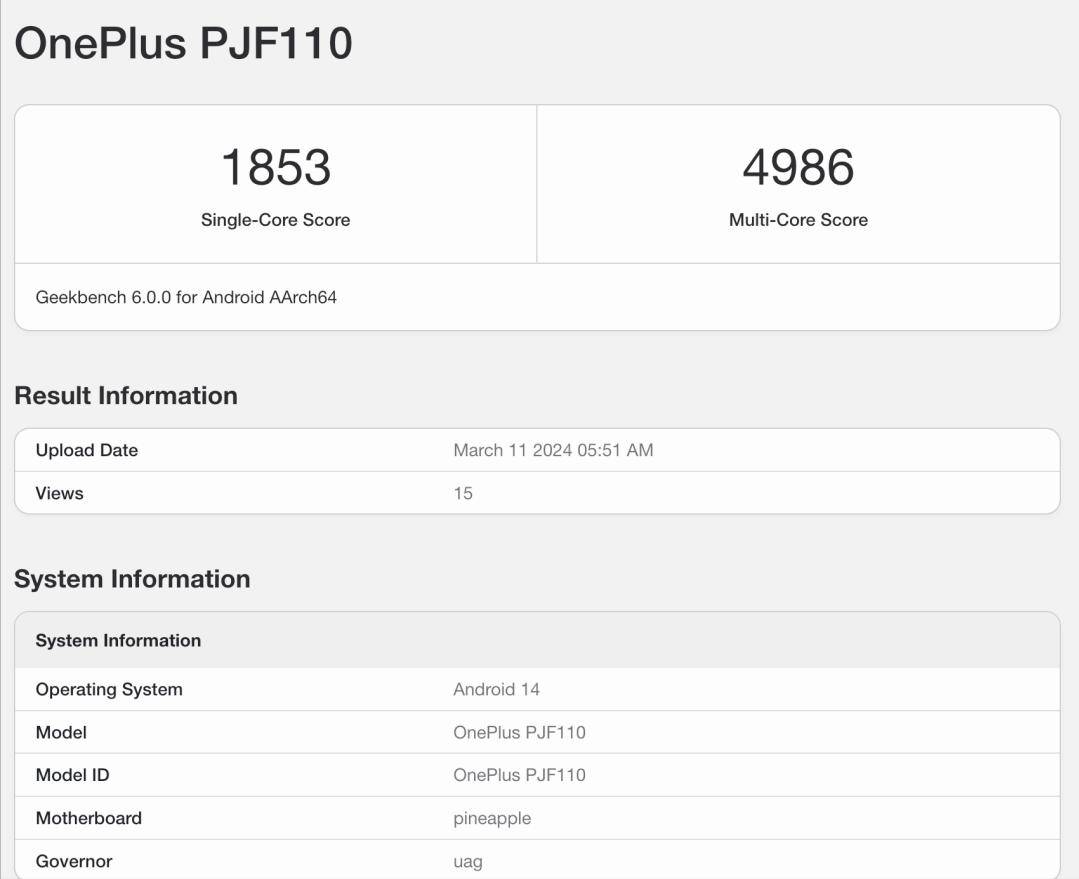This screenshot has height=879, width=1079.
Task: Select the uag governor value
Action: click(x=468, y=861)
